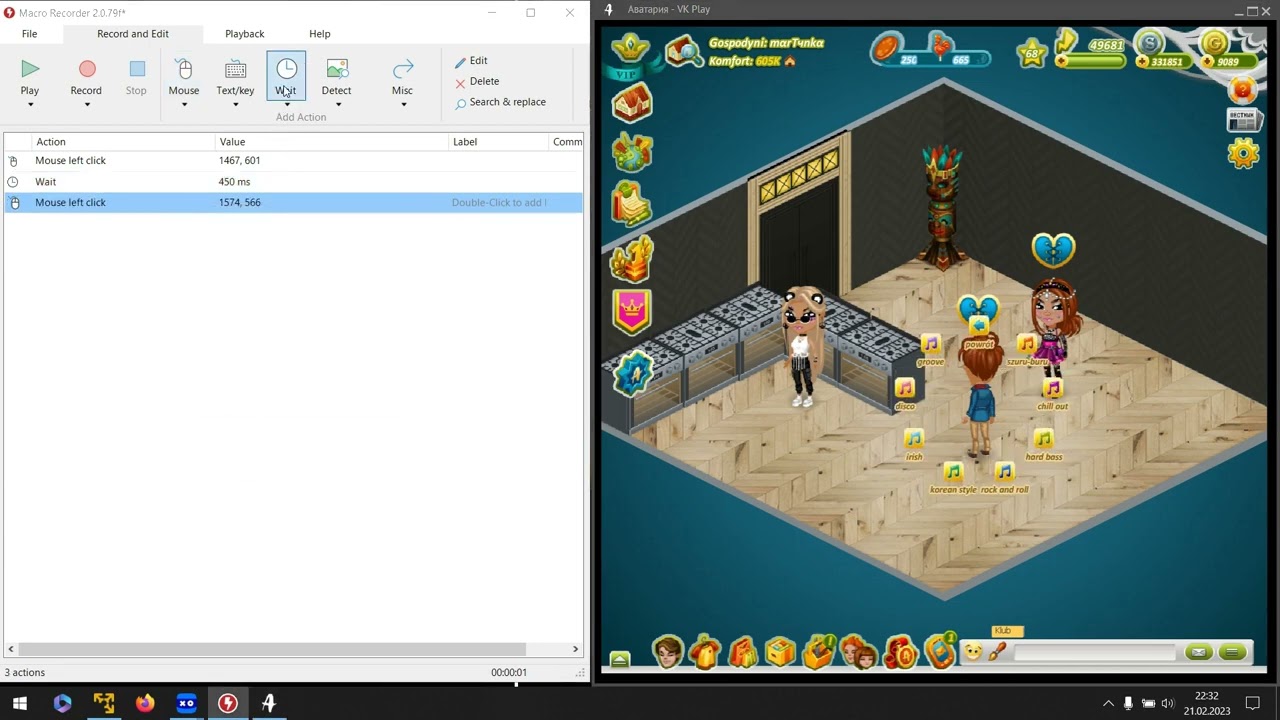Click the VIP crown icon in game
The image size is (1280, 720).
coord(629,55)
